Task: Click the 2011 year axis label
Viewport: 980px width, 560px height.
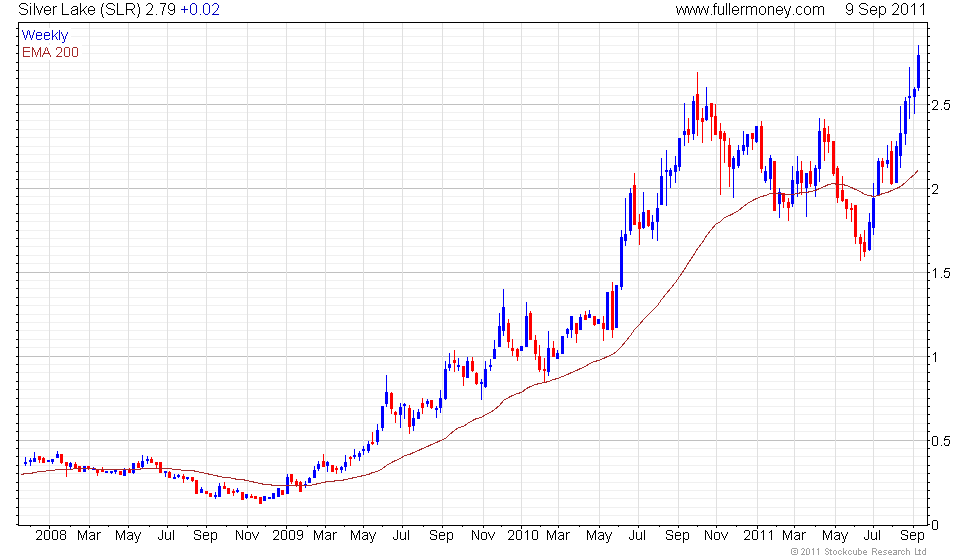Action: (759, 536)
